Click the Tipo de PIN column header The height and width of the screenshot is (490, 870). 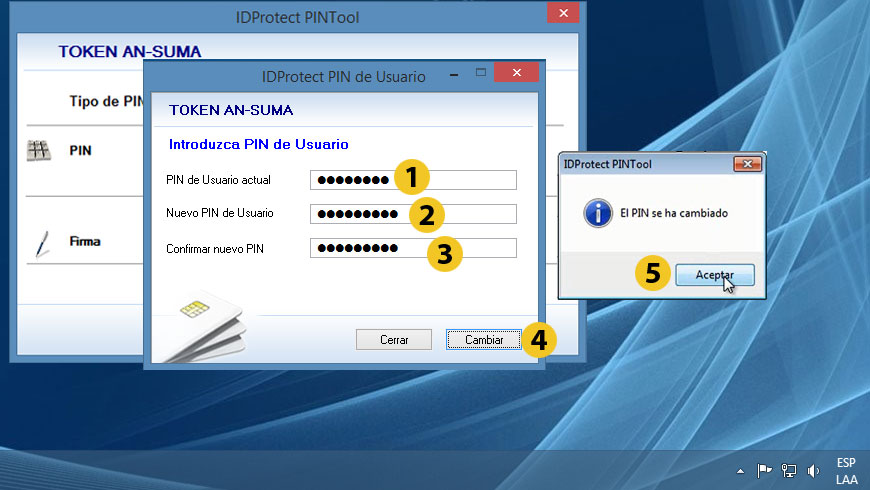click(106, 101)
